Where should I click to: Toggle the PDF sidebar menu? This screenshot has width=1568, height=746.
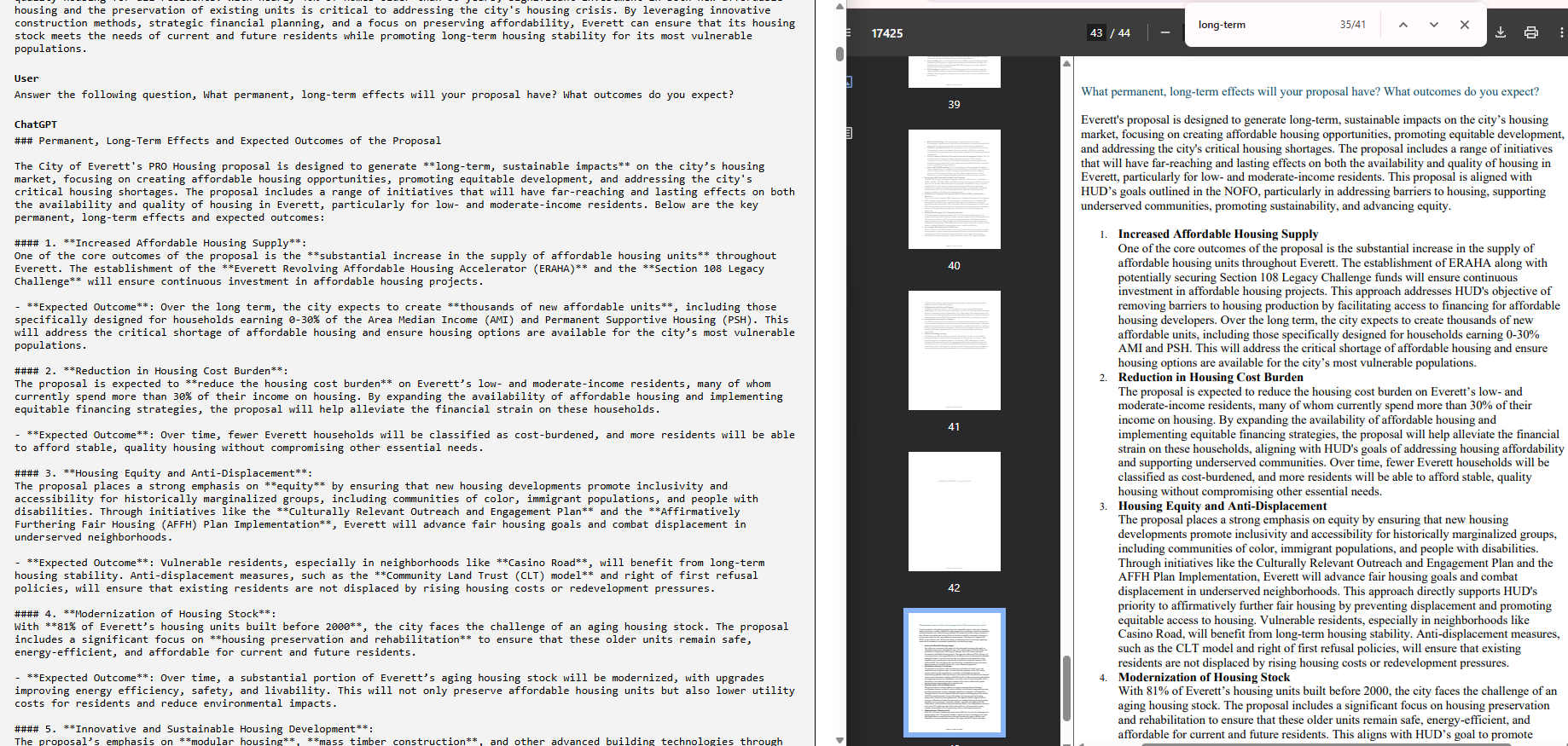point(848,32)
